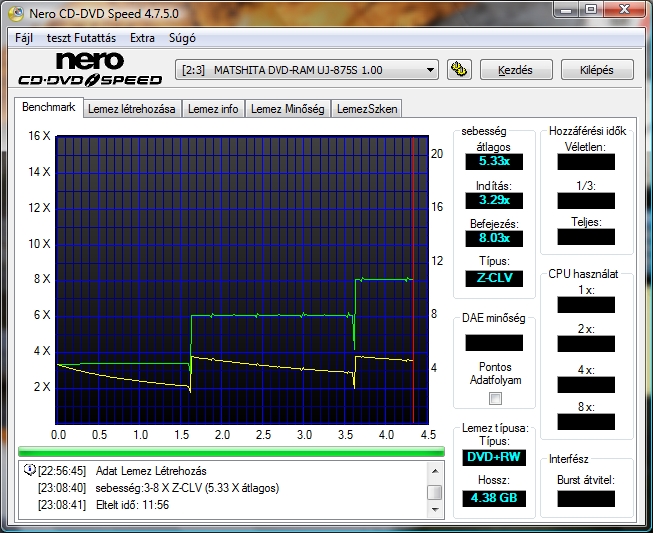The height and width of the screenshot is (533, 653).
Task: Click the Nero app icon in title bar
Action: (x=16, y=14)
